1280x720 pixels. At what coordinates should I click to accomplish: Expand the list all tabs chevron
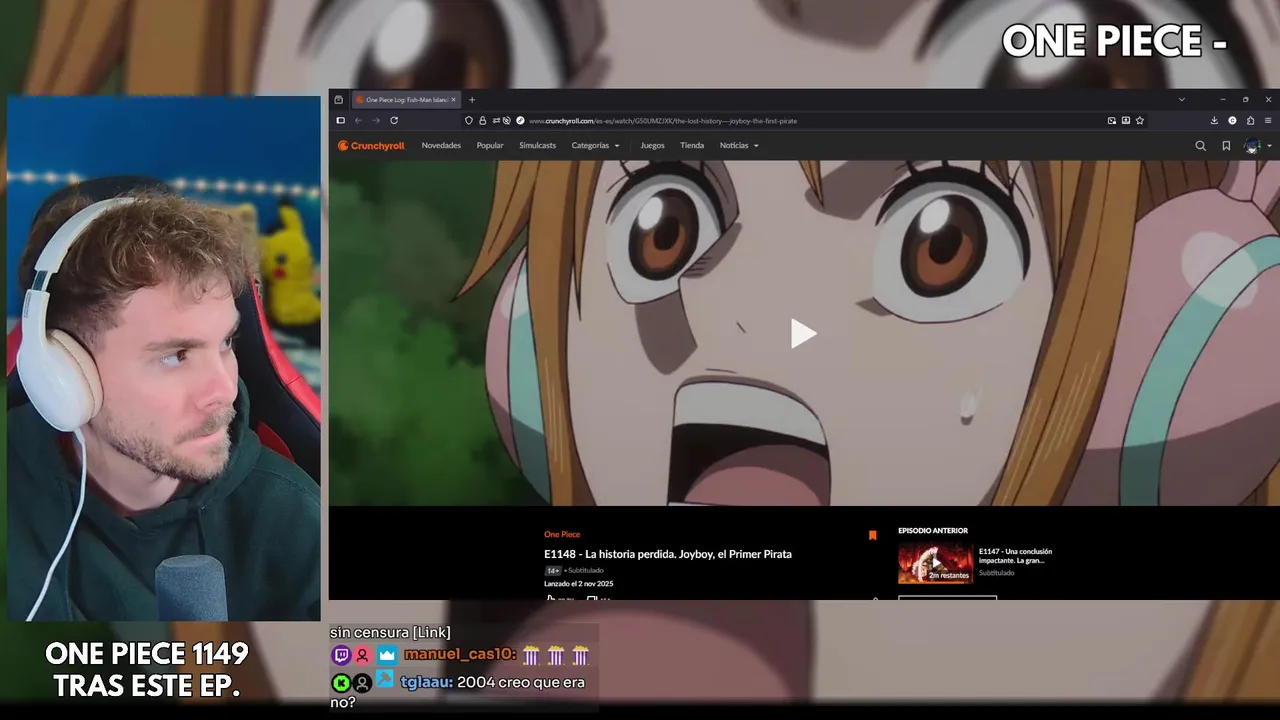(x=1182, y=100)
